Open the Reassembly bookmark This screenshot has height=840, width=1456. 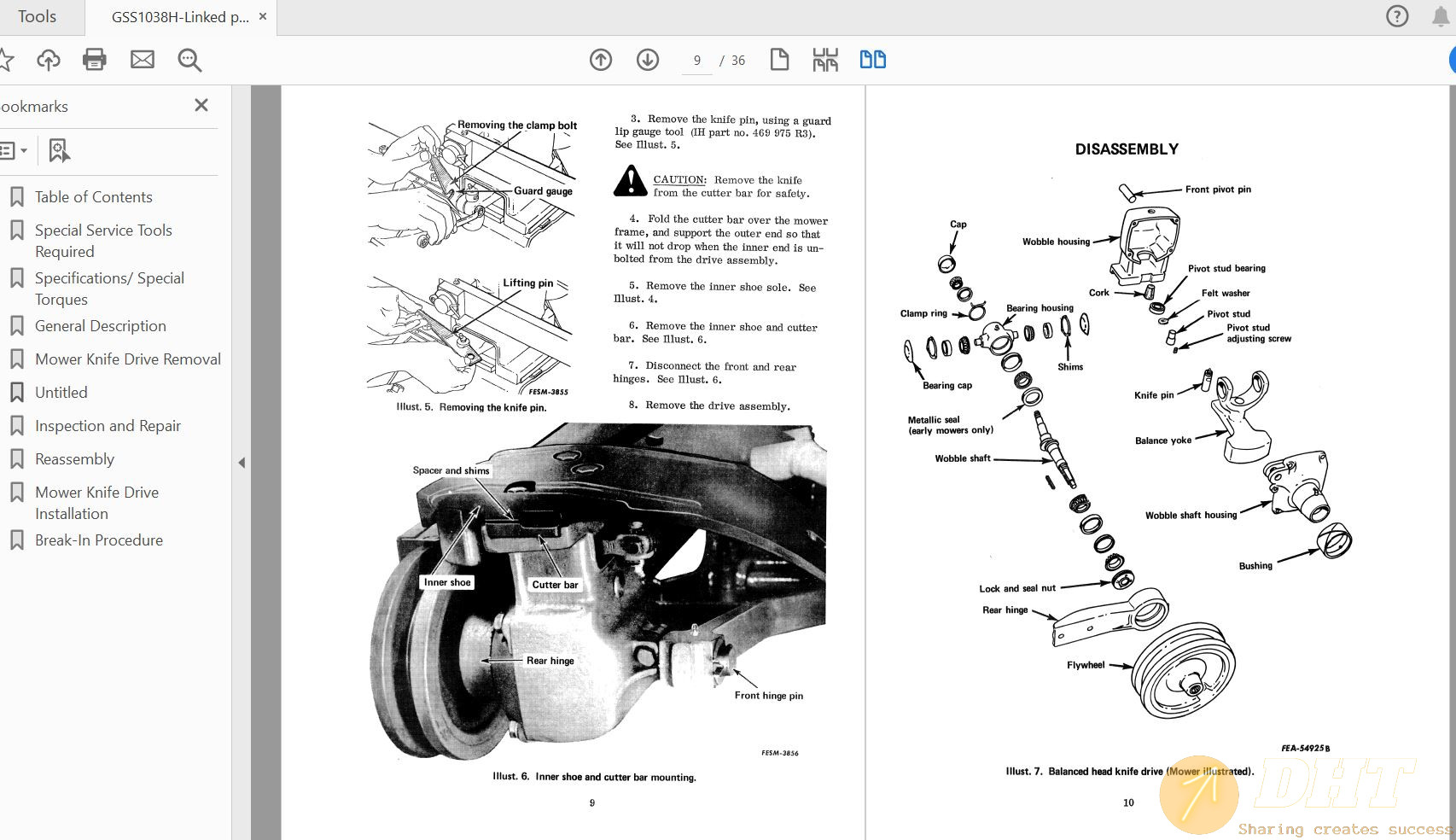[74, 459]
